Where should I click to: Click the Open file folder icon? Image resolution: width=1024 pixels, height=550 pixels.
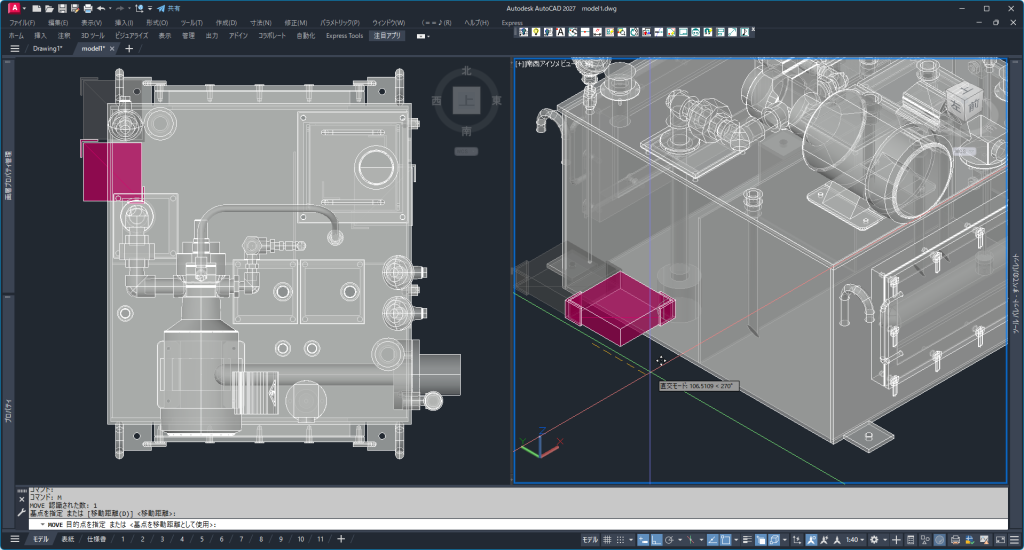pyautogui.click(x=49, y=8)
